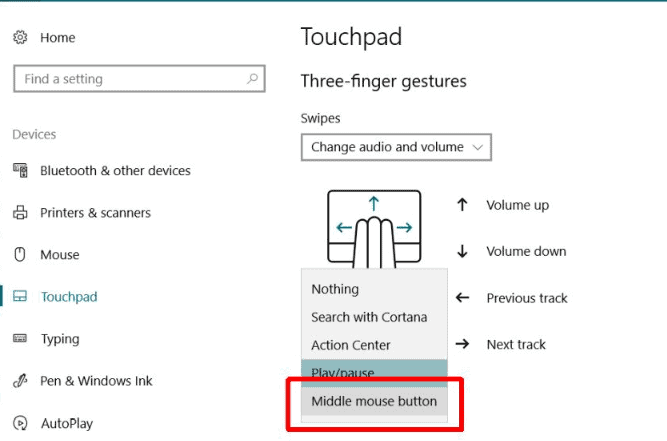
Task: Click the Pen & Windows Ink icon
Action: pos(20,380)
